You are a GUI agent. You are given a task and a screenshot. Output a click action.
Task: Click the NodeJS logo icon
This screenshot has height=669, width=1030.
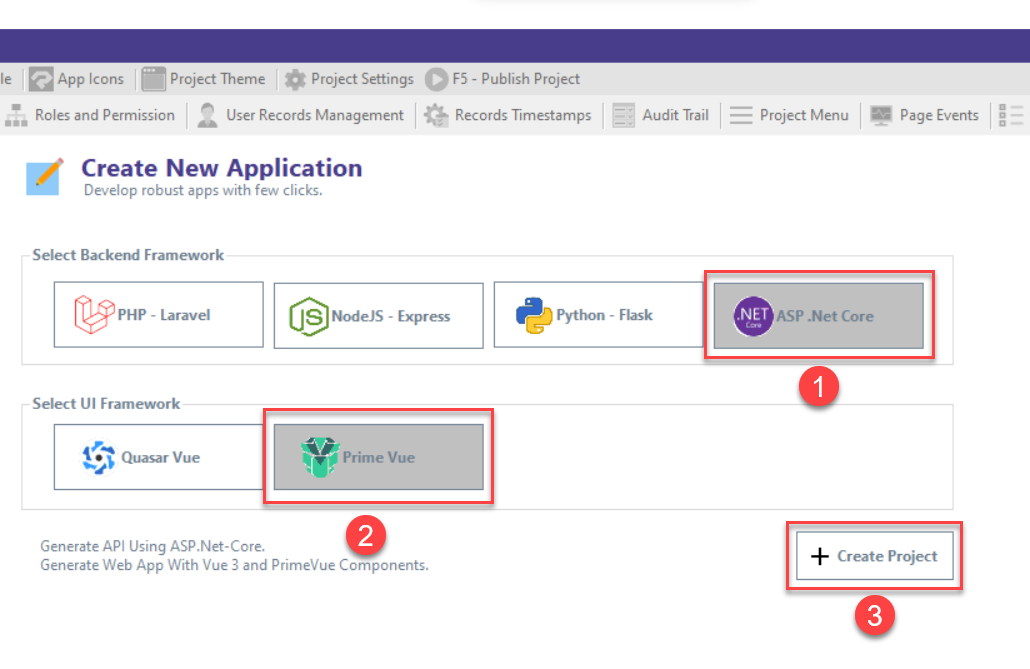click(x=308, y=316)
